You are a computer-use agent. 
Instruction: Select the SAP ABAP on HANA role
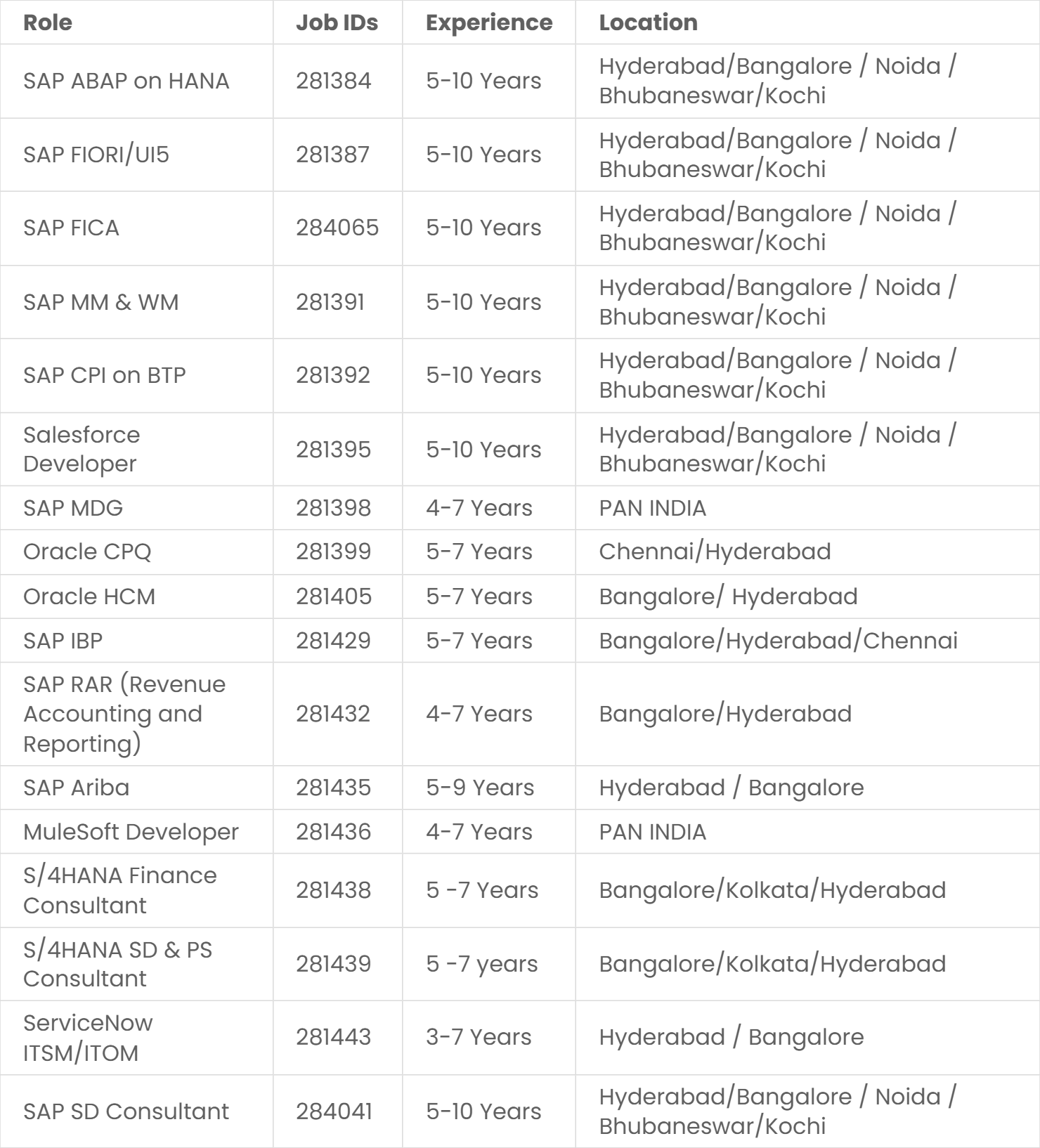coord(126,81)
